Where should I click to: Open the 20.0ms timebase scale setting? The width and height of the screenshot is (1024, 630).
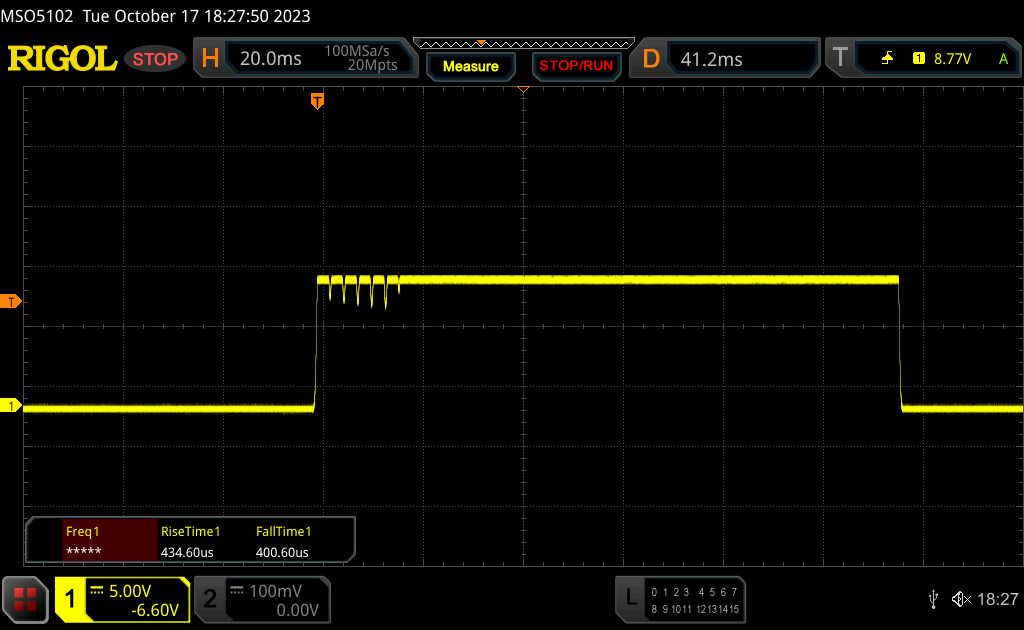click(x=271, y=59)
